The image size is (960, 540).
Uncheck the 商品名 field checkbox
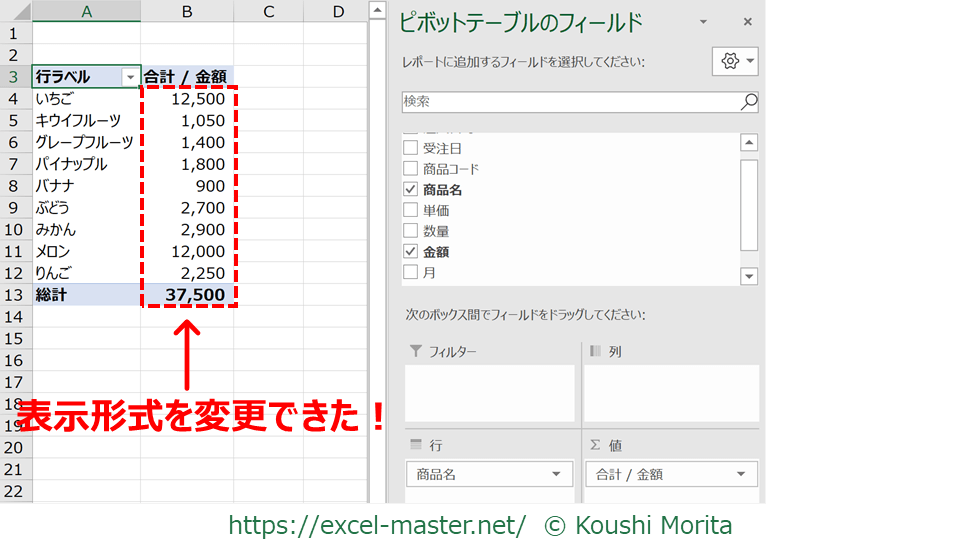pos(410,189)
